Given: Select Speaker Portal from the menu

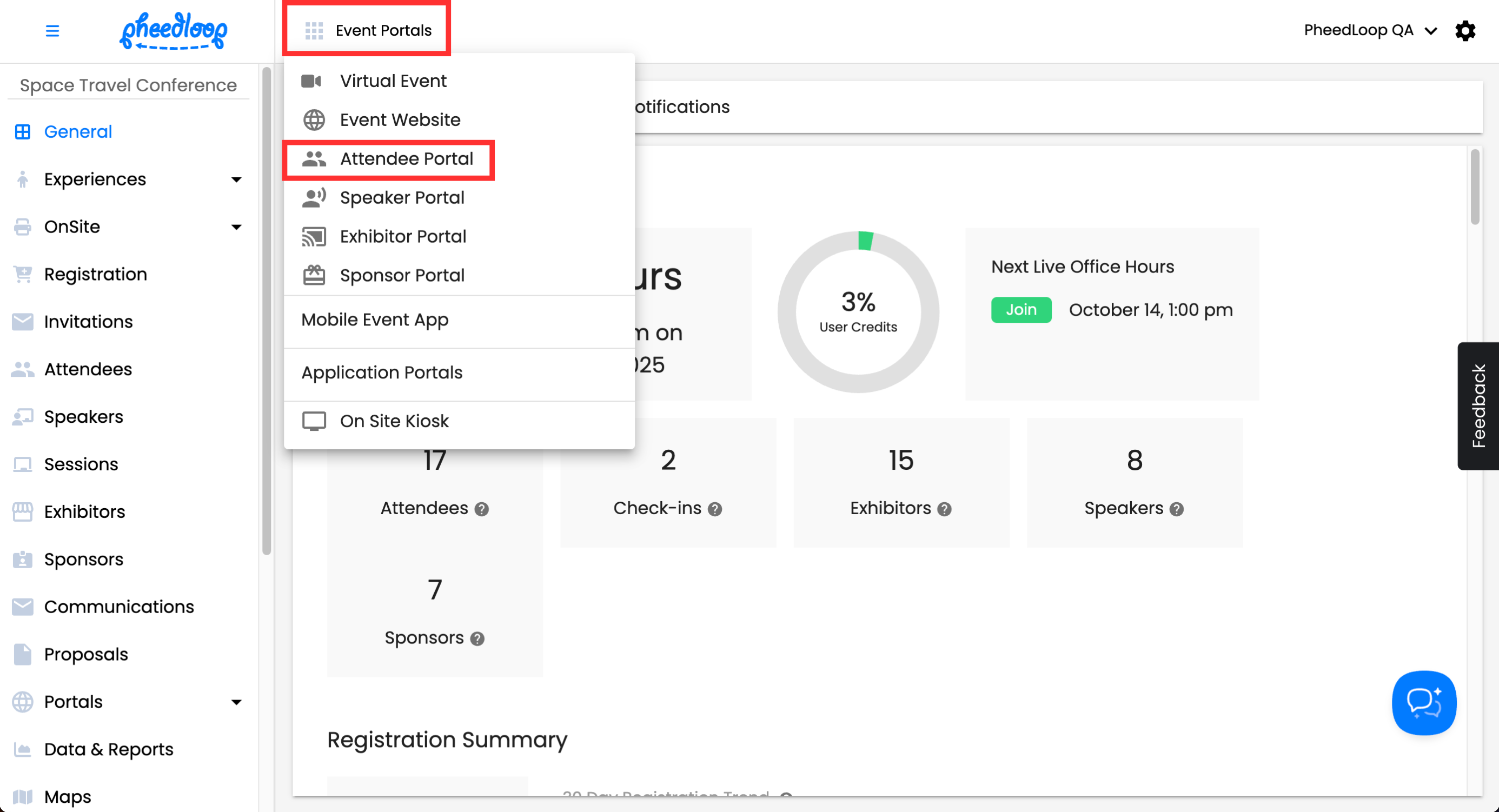Looking at the screenshot, I should coord(401,198).
